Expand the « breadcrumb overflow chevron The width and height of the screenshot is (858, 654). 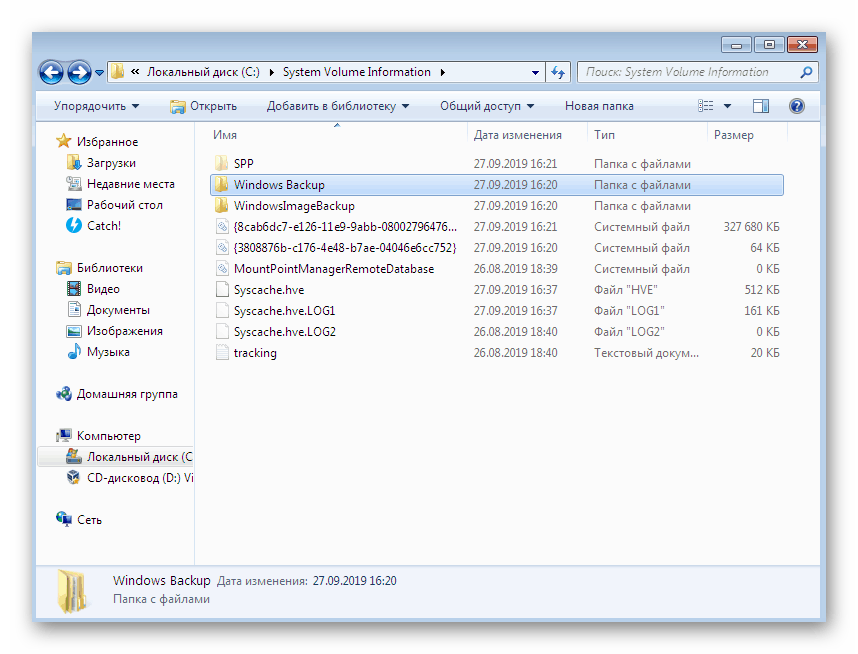pos(135,72)
